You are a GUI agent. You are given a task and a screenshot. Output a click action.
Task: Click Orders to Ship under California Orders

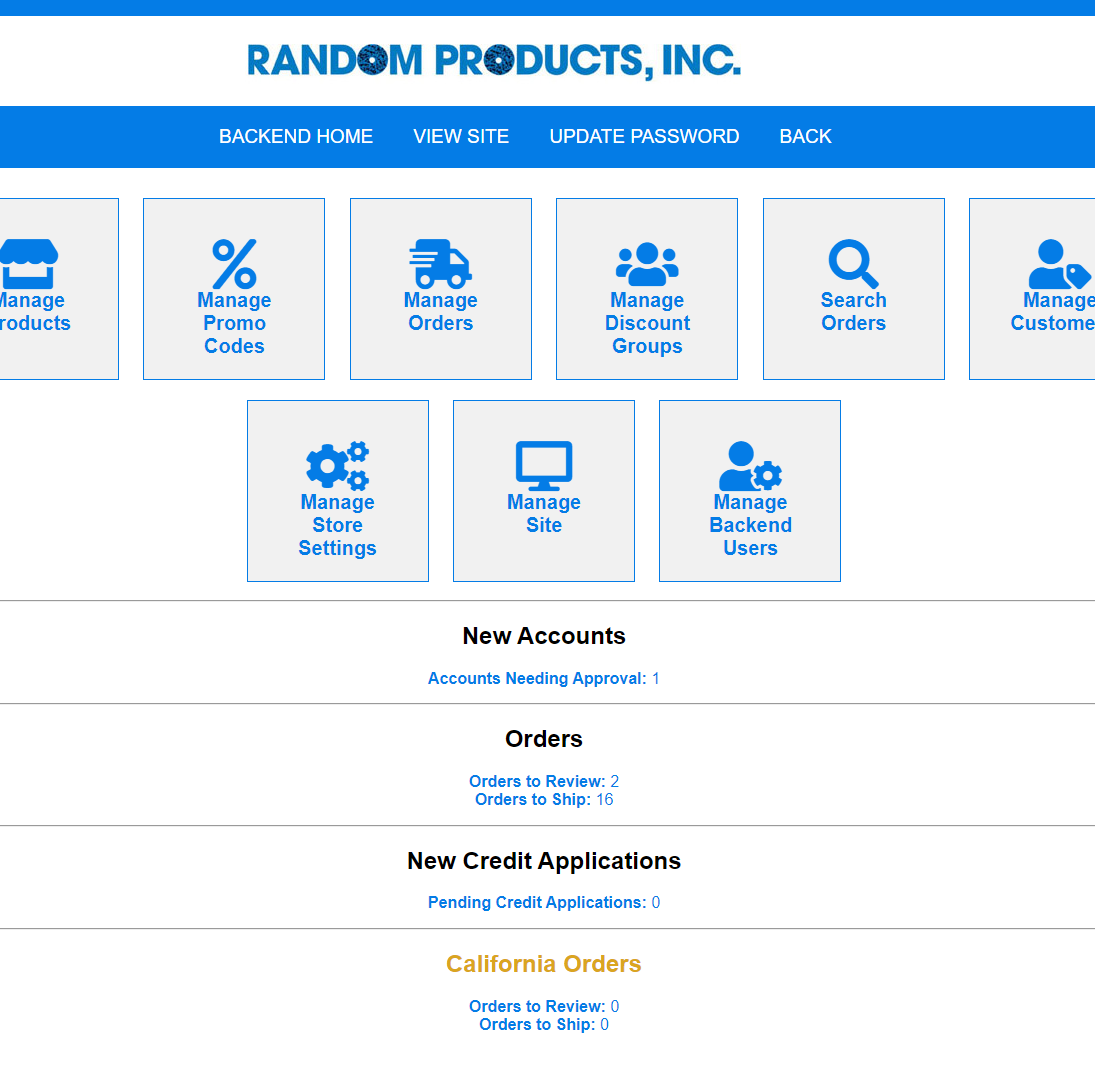point(537,1025)
